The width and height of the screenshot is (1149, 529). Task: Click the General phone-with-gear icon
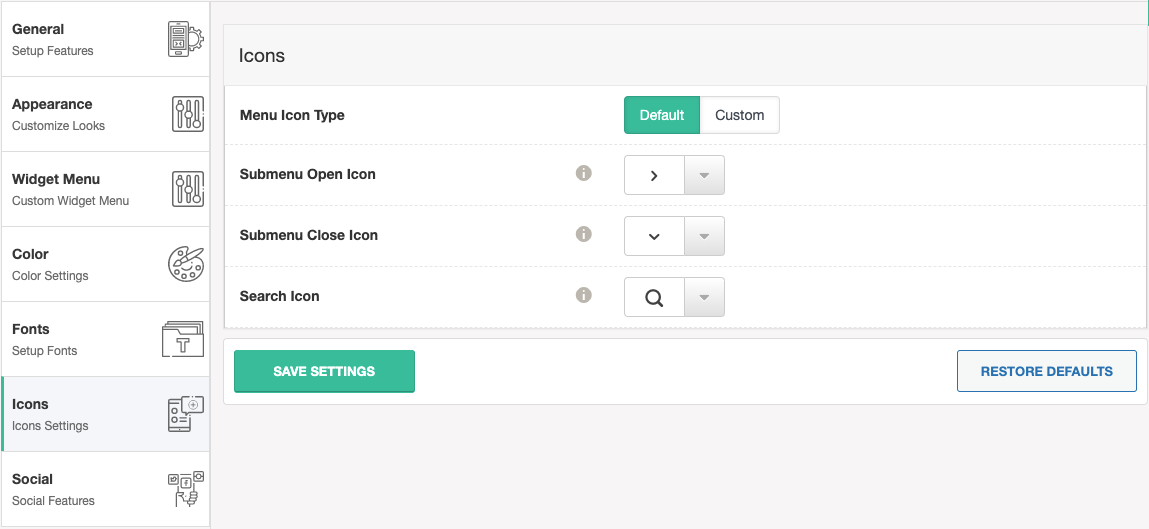pos(186,39)
